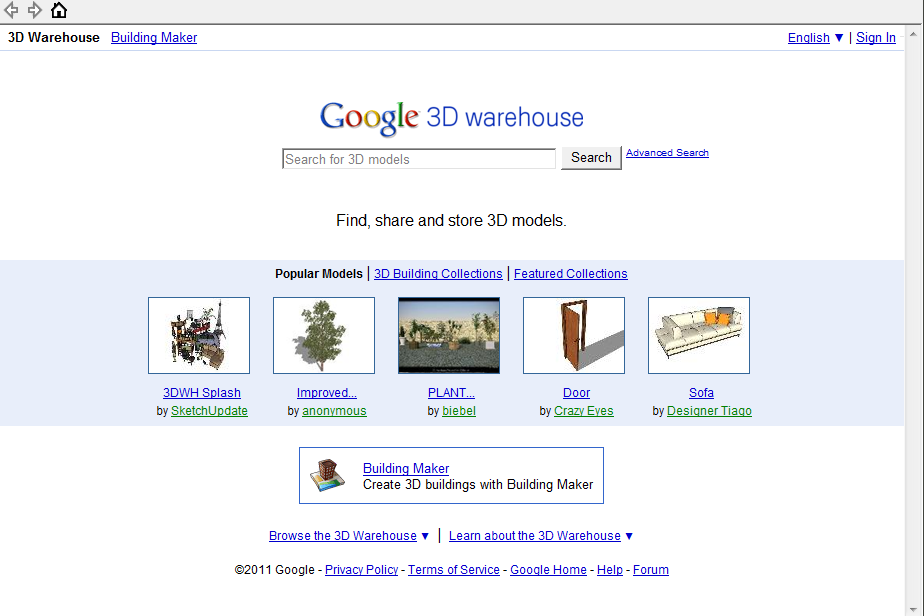Open the PLANT model thumbnail
Screen dimensions: 924x616
pyautogui.click(x=449, y=335)
